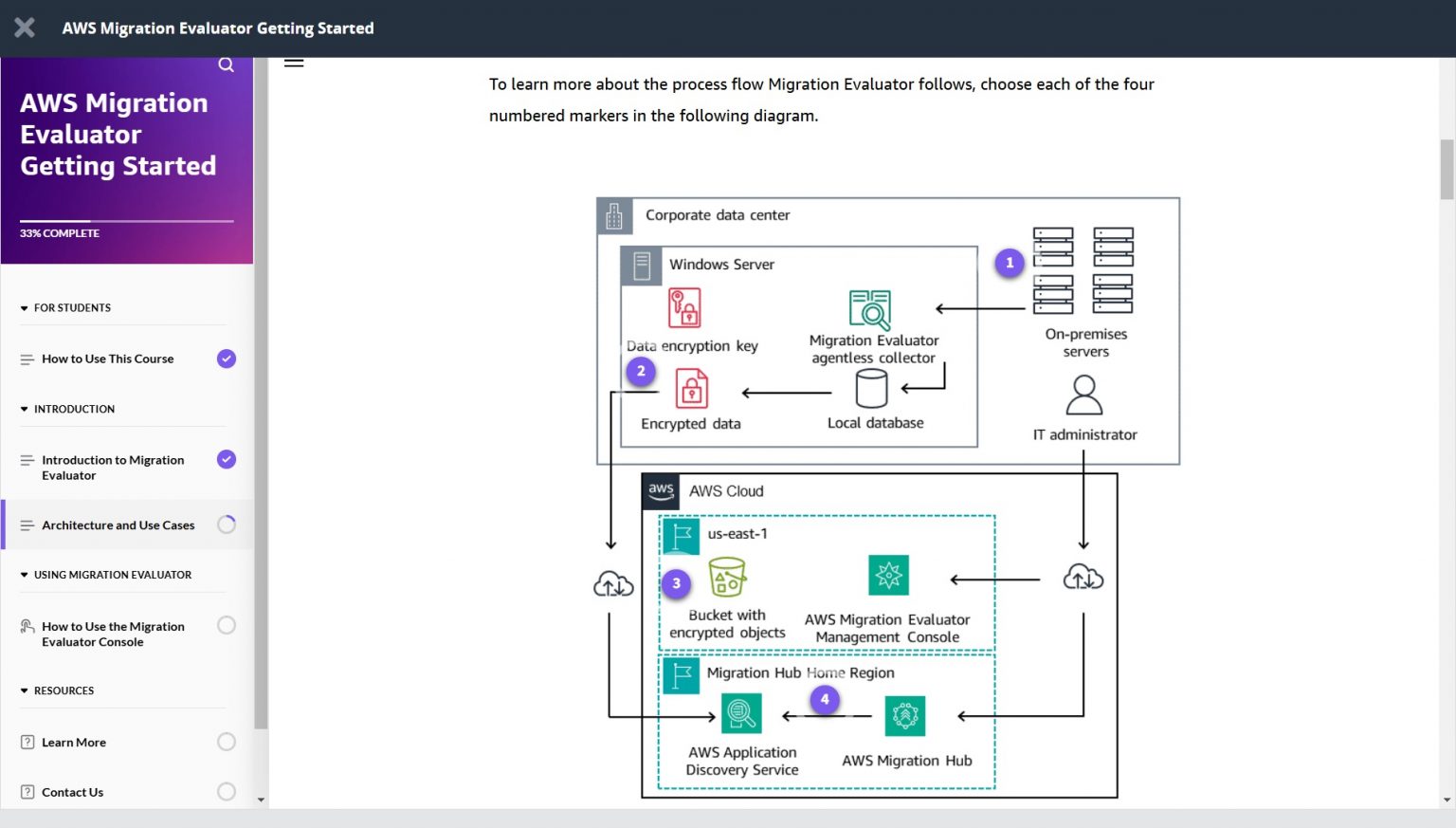The height and width of the screenshot is (828, 1456).
Task: Select numbered marker 2 near Encrypted data
Action: 641,371
